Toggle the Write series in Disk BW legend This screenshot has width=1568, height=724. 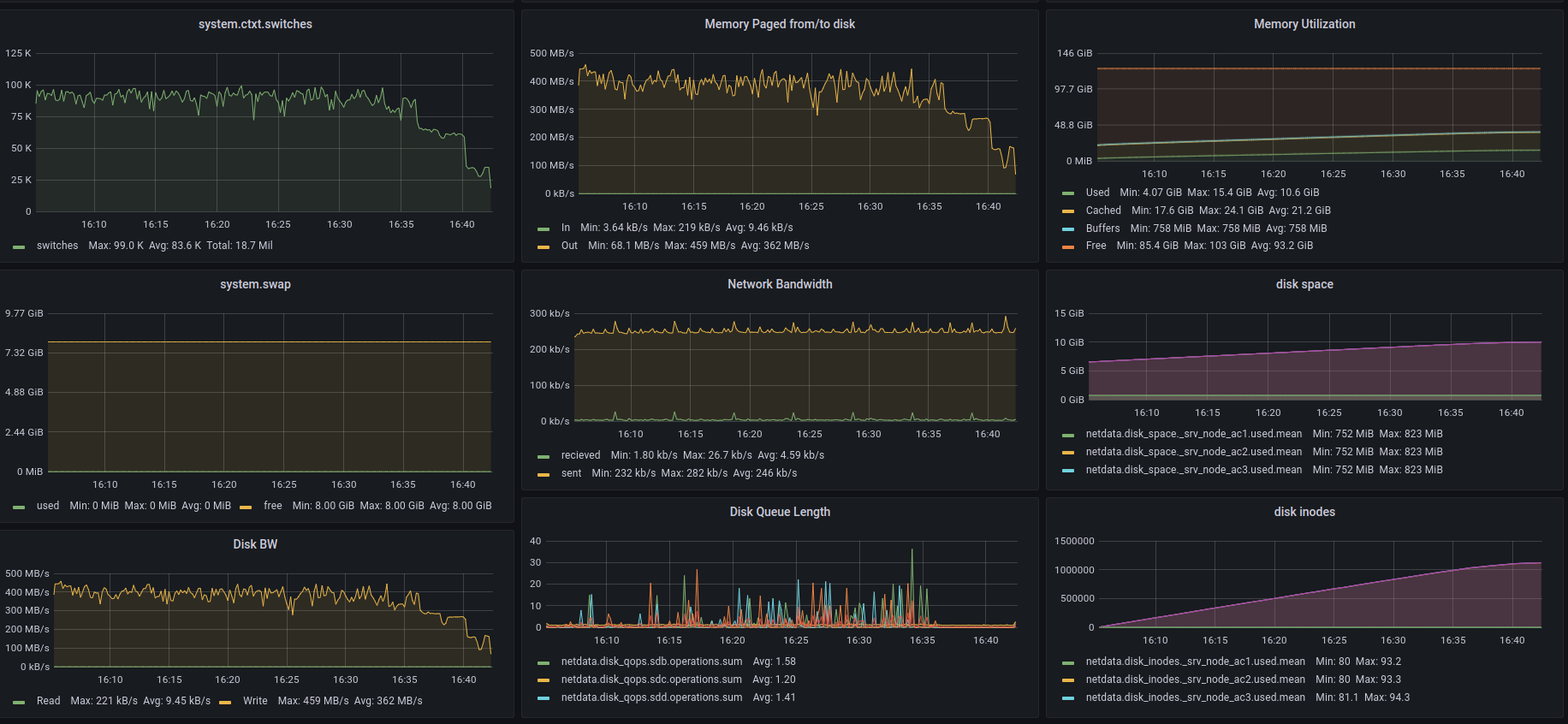click(255, 701)
